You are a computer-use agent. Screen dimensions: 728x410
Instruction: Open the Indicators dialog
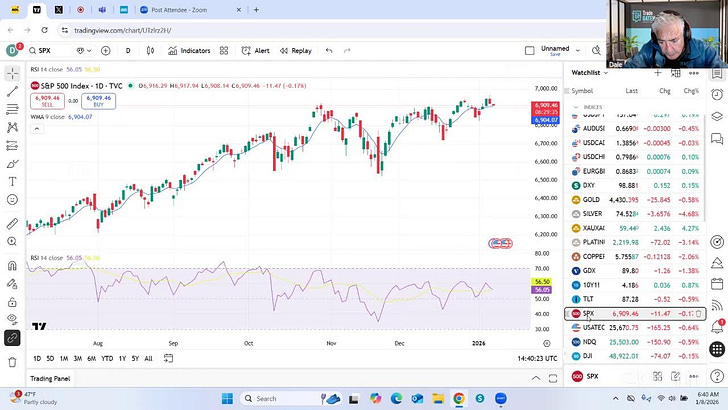point(189,51)
